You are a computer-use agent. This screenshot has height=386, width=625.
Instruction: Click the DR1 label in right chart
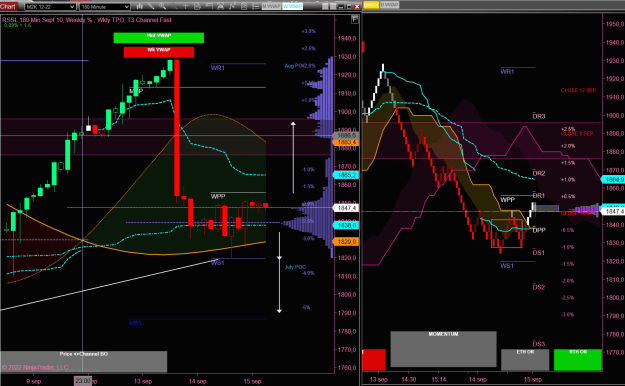click(539, 196)
